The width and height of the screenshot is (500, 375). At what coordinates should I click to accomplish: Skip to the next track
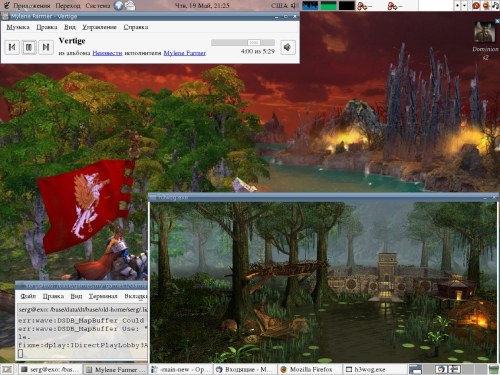pyautogui.click(x=46, y=47)
